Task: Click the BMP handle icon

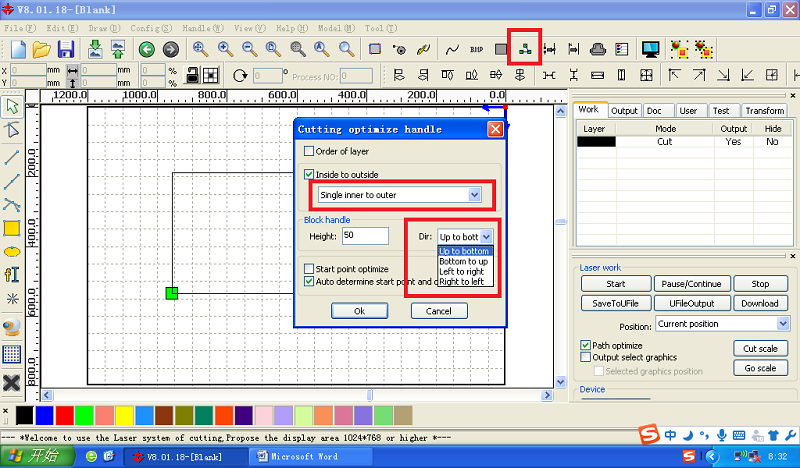Action: click(x=477, y=50)
